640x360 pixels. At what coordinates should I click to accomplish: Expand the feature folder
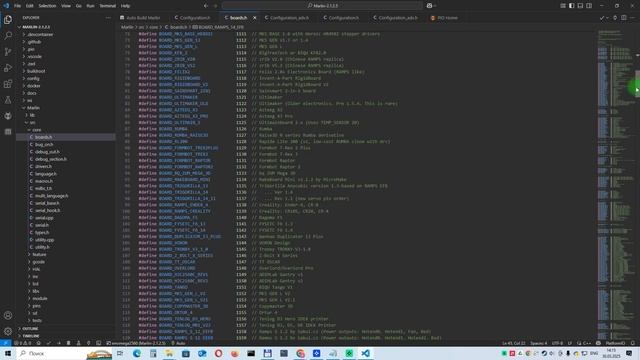39,255
